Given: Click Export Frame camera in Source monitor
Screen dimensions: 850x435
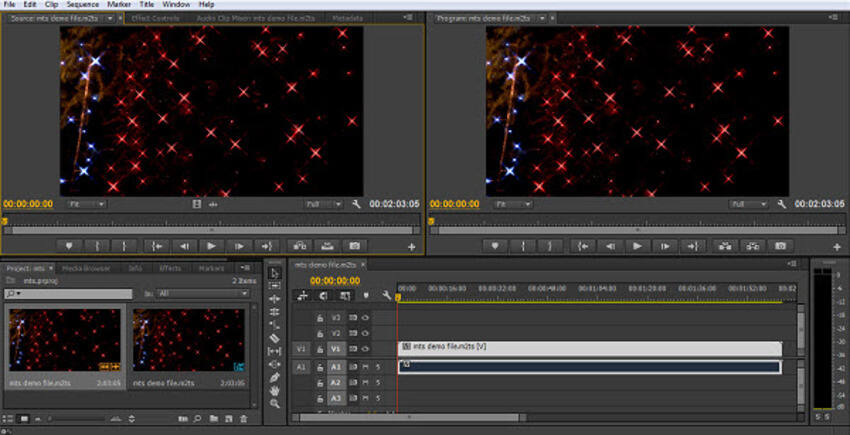Looking at the screenshot, I should tap(355, 246).
